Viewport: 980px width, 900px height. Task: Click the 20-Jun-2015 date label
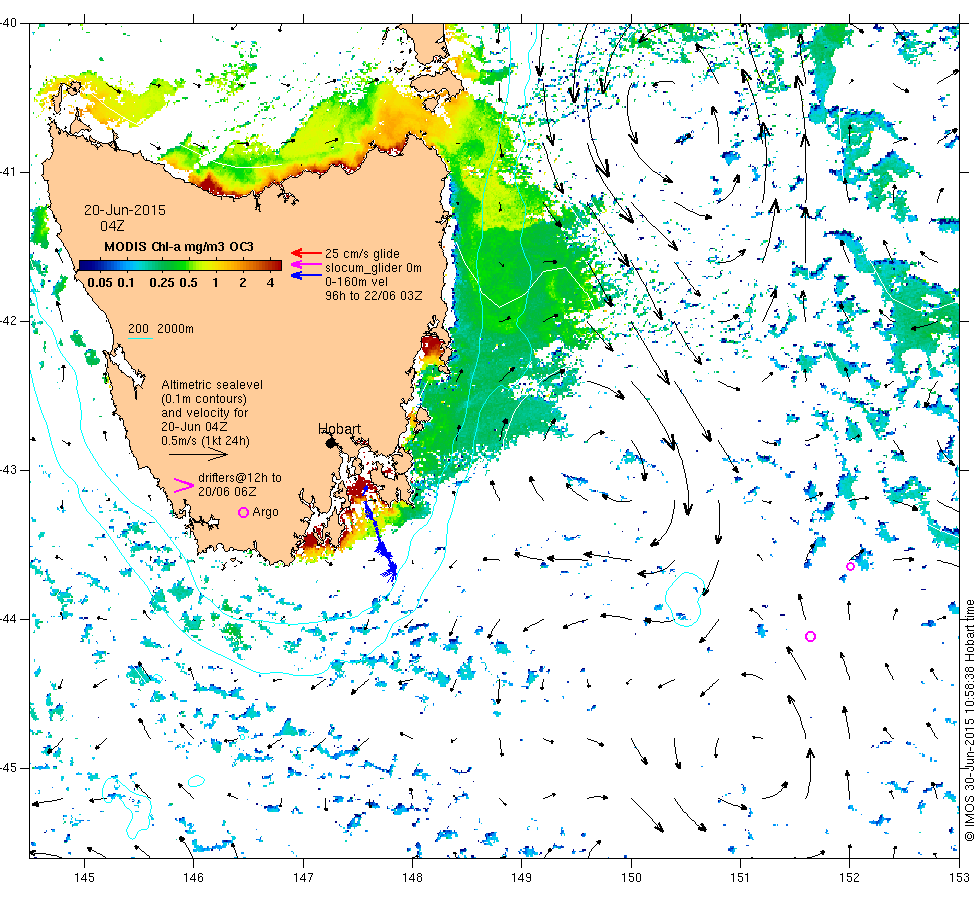click(x=125, y=210)
